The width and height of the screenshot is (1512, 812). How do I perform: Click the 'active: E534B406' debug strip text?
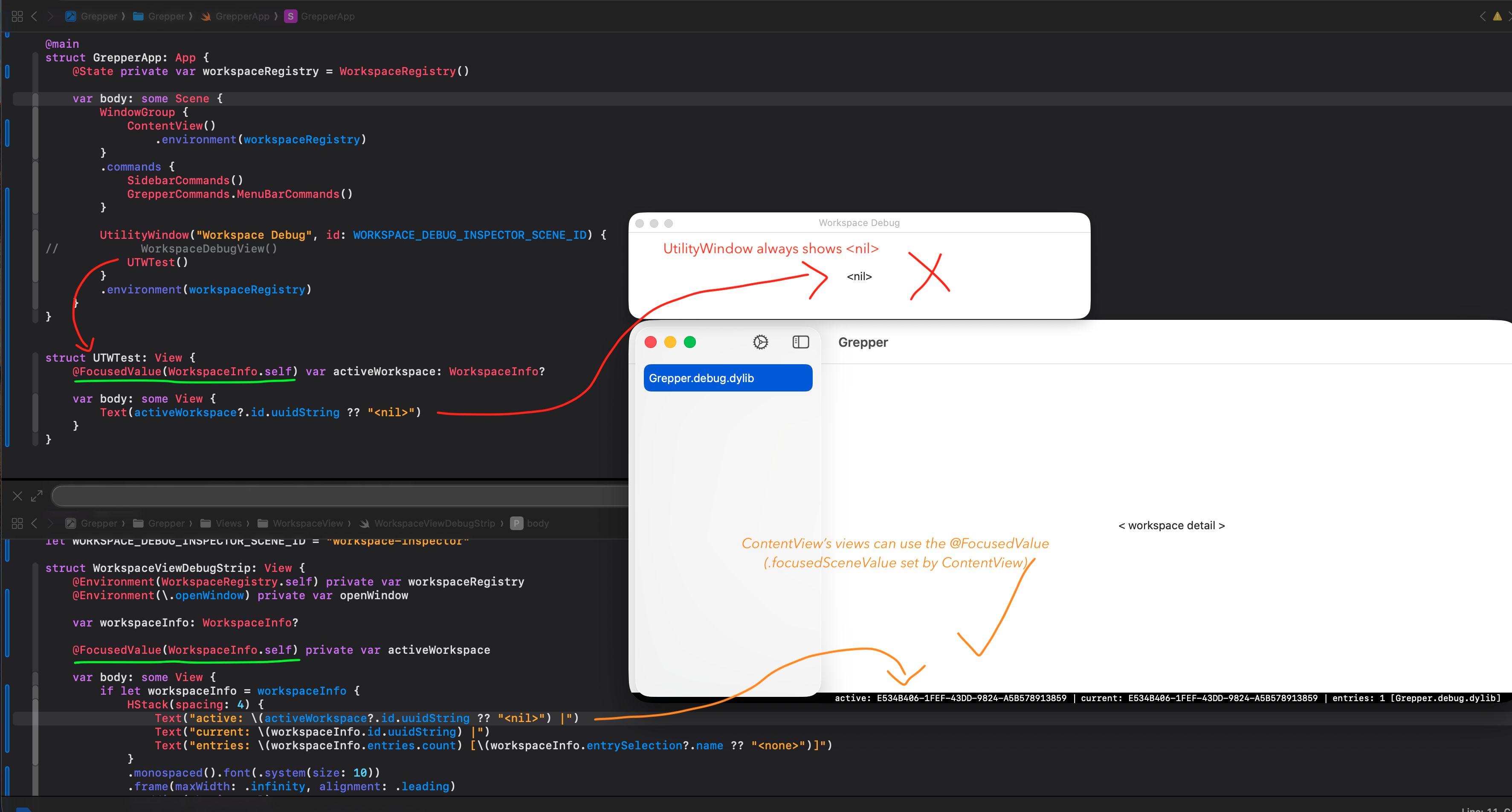[950, 698]
